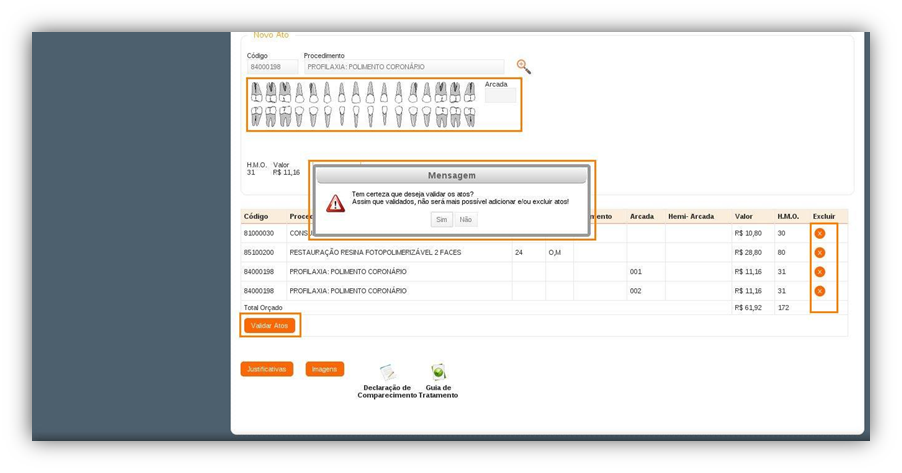Open the Guia de Tratamento icon
Screen dimensions: 902x473
(438, 372)
